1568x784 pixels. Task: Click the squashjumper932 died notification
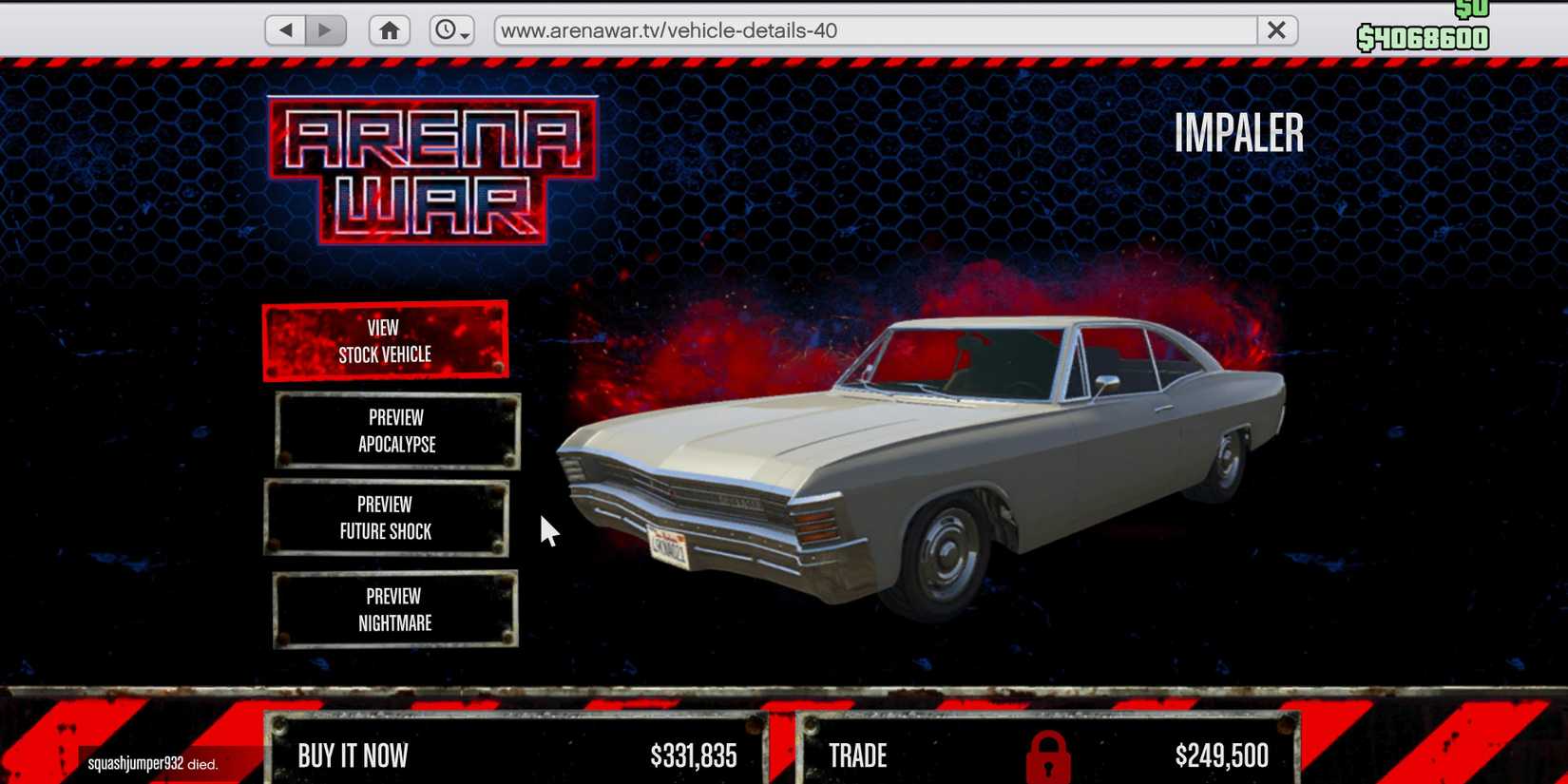pos(153,764)
